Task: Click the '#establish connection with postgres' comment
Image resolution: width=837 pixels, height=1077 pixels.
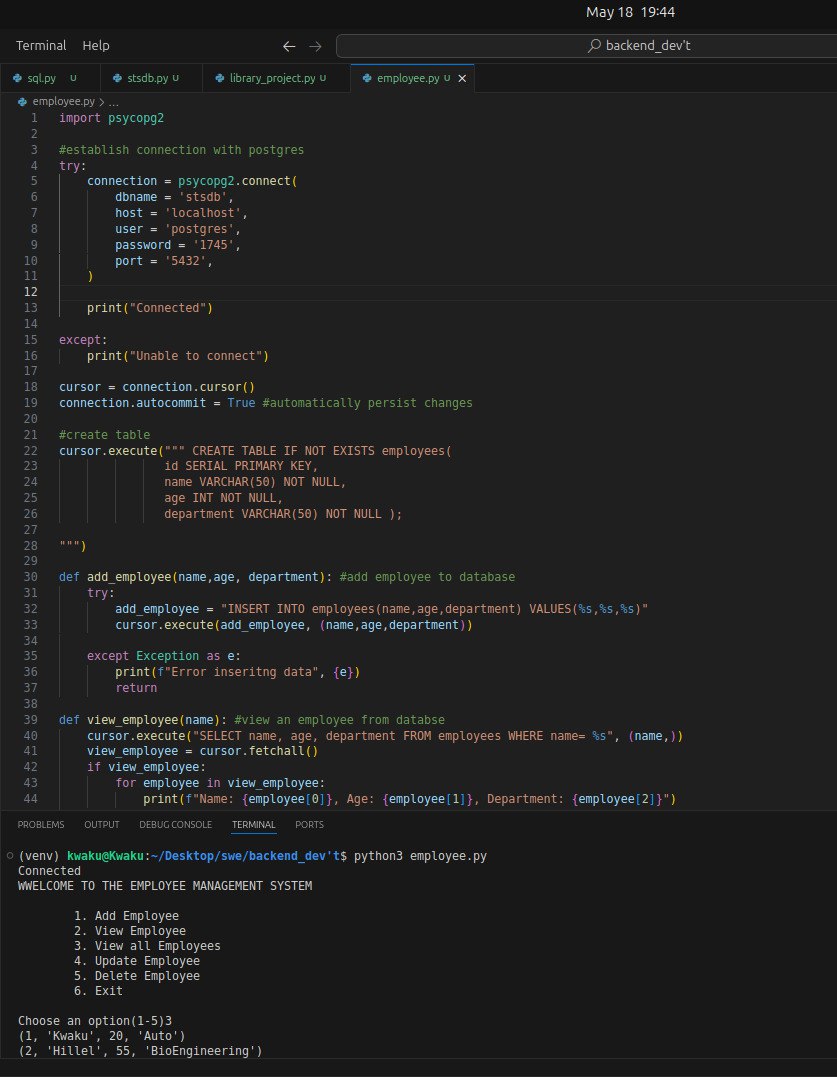Action: click(181, 150)
